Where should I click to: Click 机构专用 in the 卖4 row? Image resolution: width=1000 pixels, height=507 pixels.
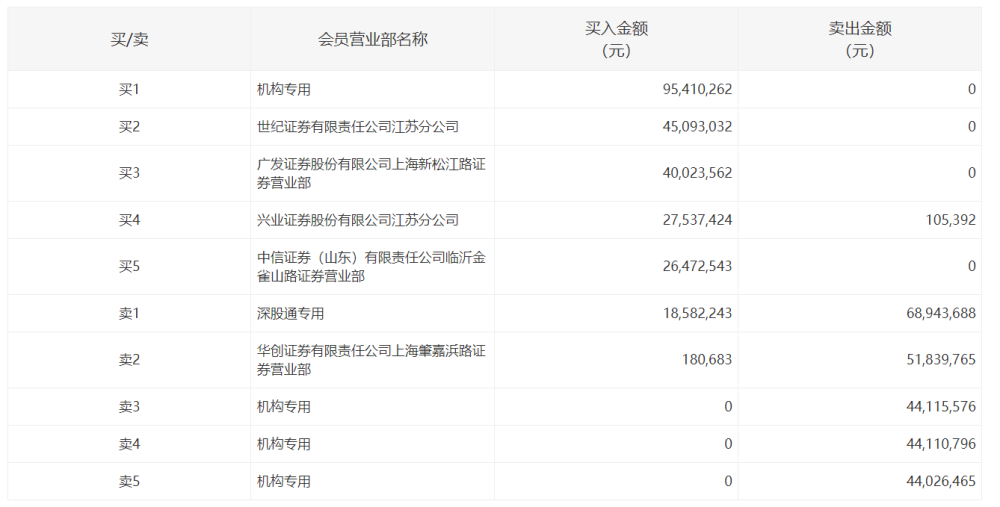click(284, 444)
